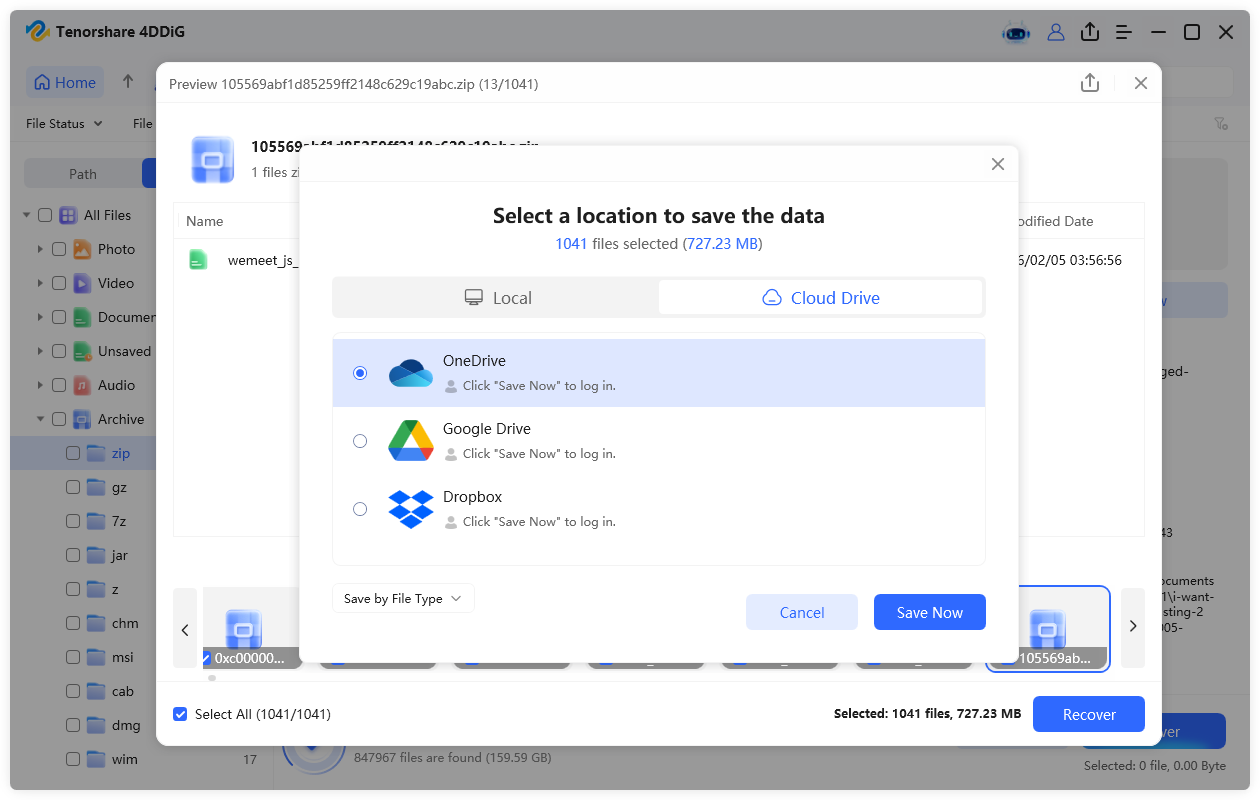
Task: Click the robot assistant icon in title bar
Action: tap(1016, 32)
